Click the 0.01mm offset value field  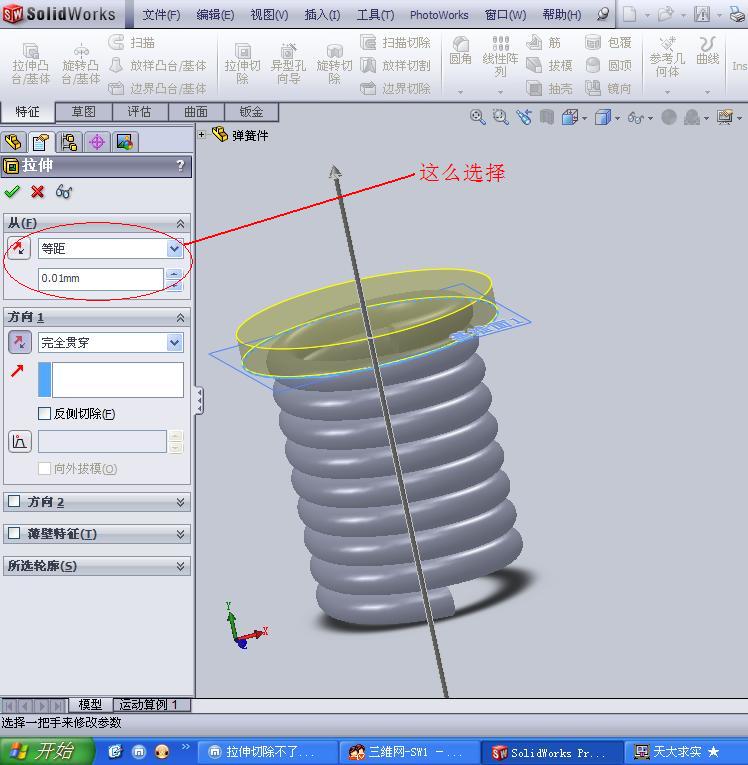pos(101,279)
